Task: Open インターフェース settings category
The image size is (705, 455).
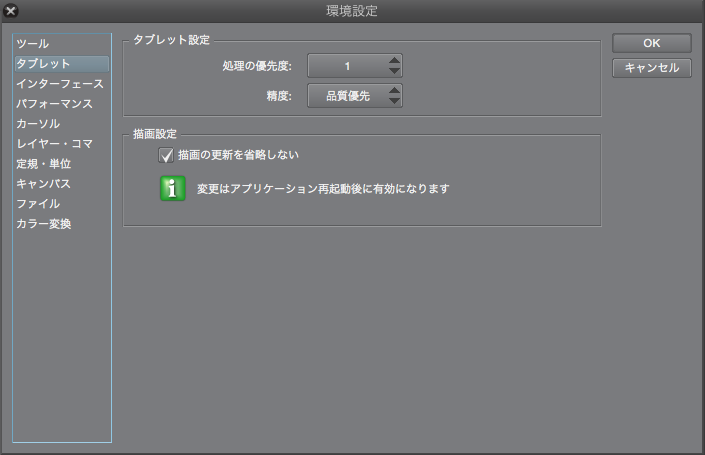Action: point(62,84)
